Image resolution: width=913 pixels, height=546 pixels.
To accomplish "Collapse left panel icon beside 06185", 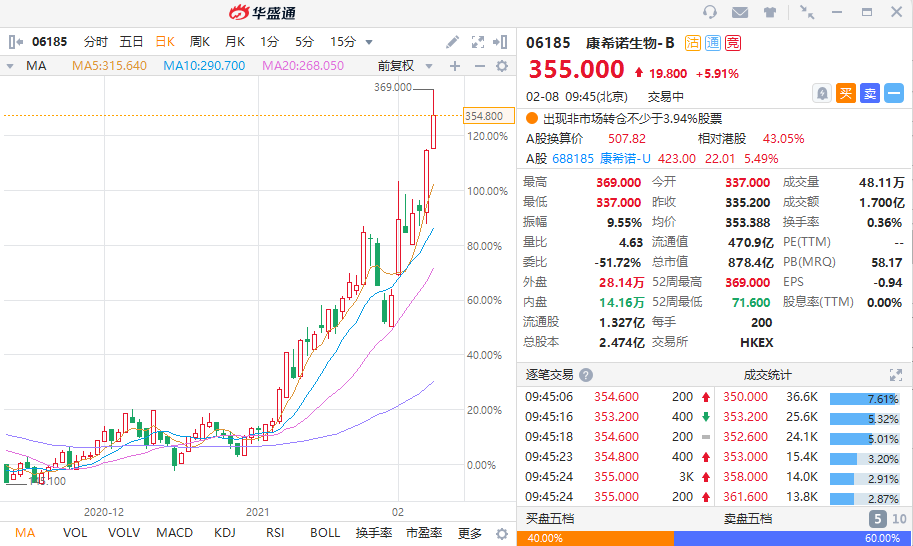I will (16, 42).
